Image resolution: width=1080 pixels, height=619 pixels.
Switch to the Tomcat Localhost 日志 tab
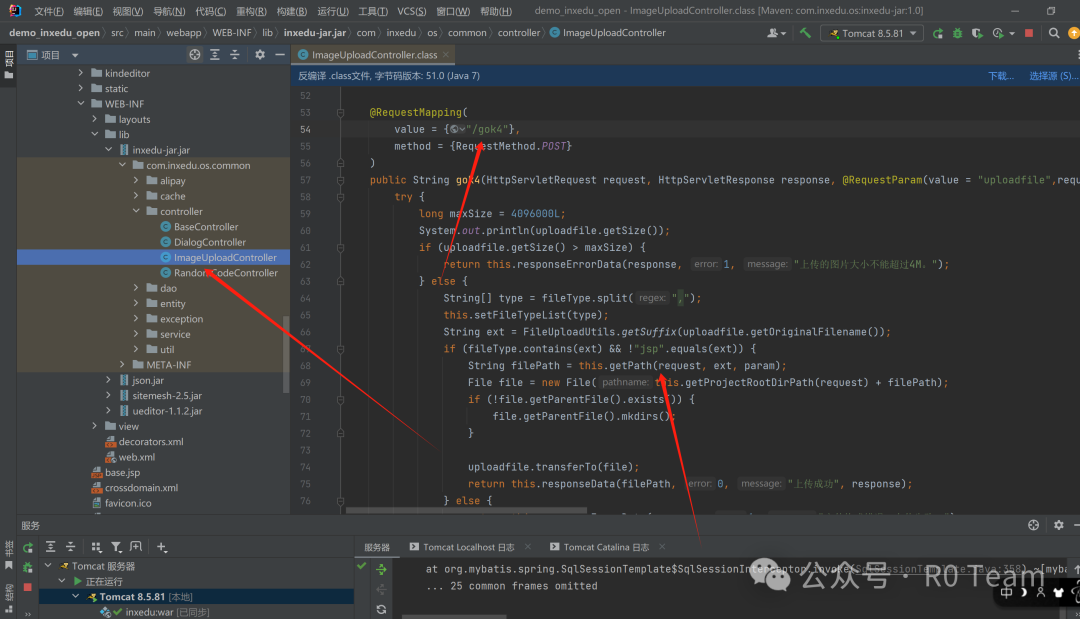point(468,547)
